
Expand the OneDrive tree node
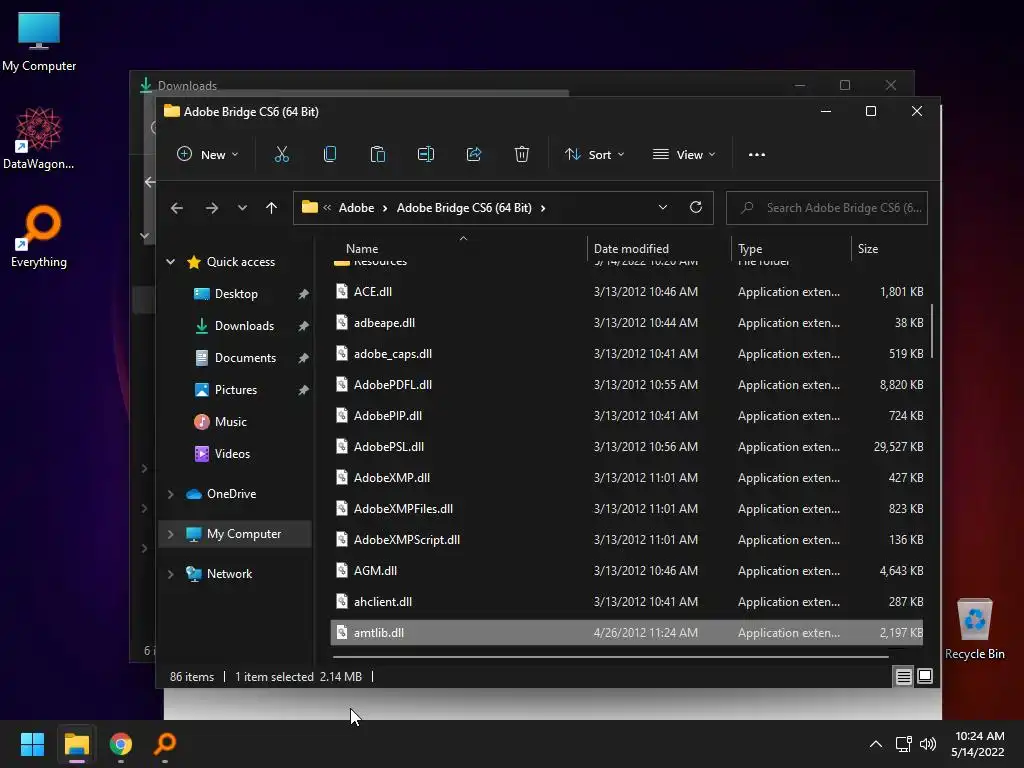tap(170, 494)
